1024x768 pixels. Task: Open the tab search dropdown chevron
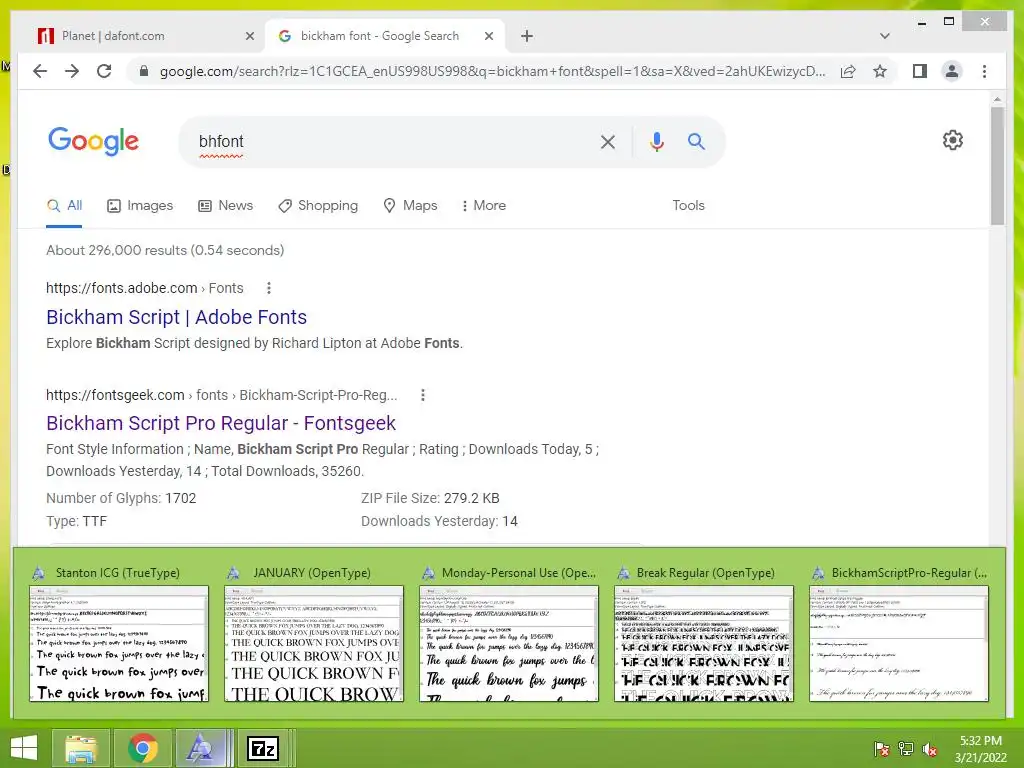(884, 36)
